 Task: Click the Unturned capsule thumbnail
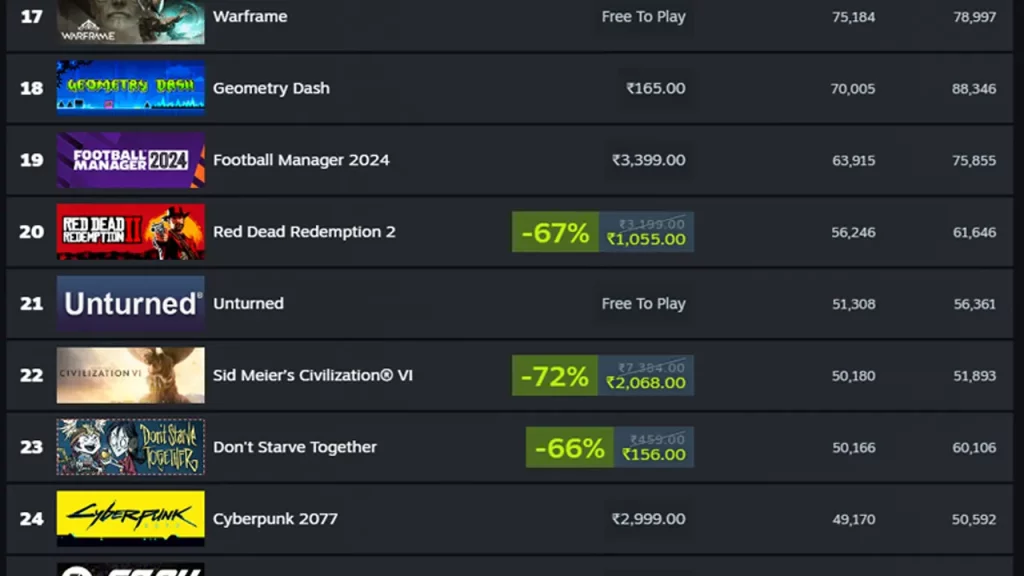coord(130,303)
